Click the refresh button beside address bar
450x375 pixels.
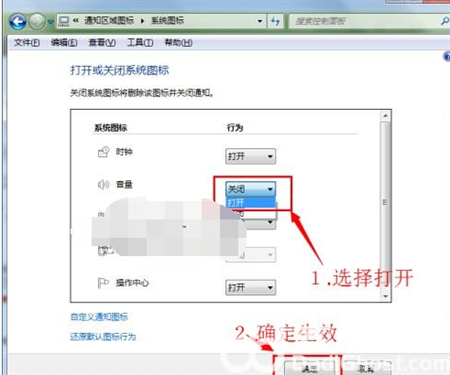coord(275,21)
